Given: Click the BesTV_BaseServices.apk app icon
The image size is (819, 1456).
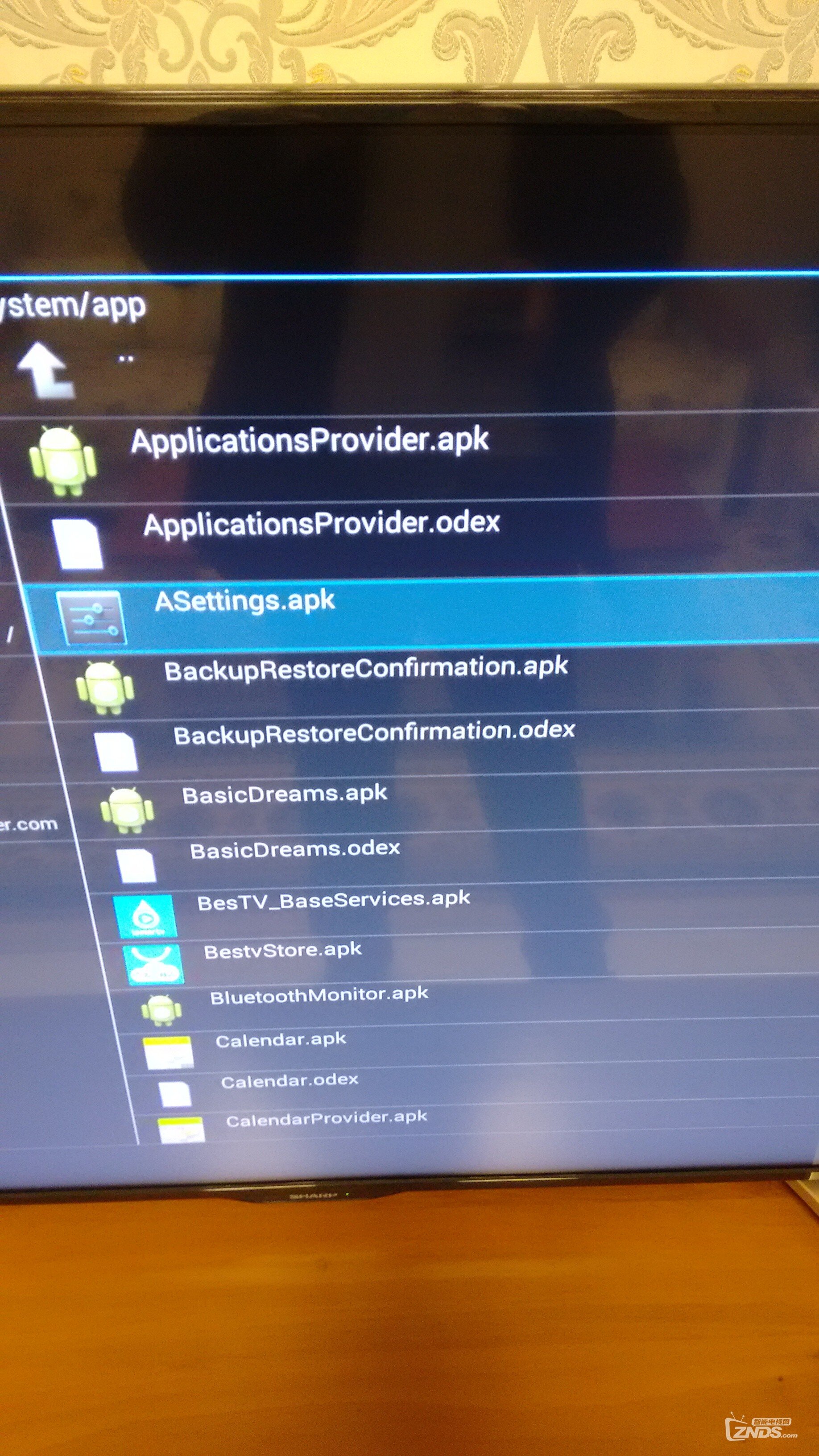Looking at the screenshot, I should pos(145,916).
